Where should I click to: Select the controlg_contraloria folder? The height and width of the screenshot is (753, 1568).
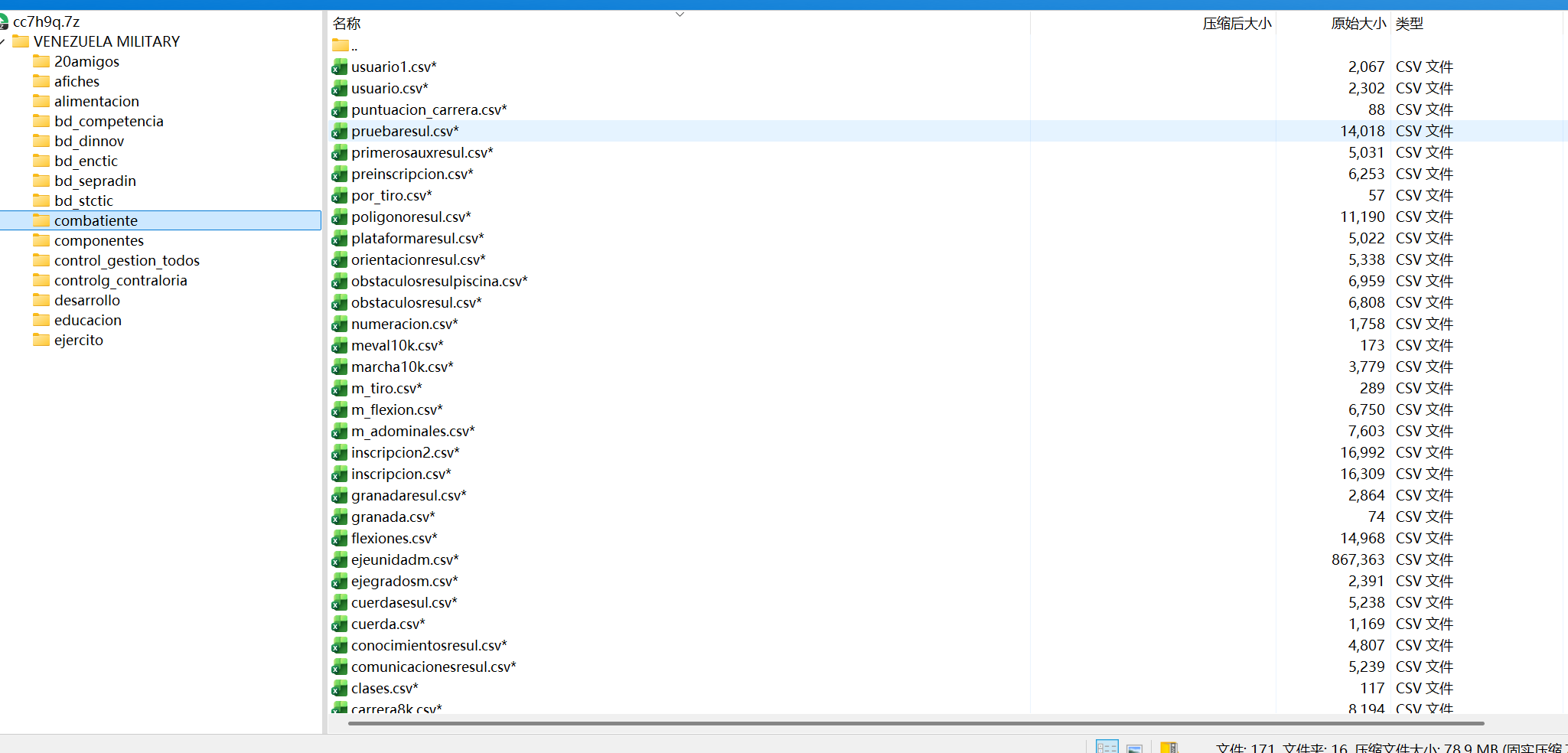click(121, 280)
